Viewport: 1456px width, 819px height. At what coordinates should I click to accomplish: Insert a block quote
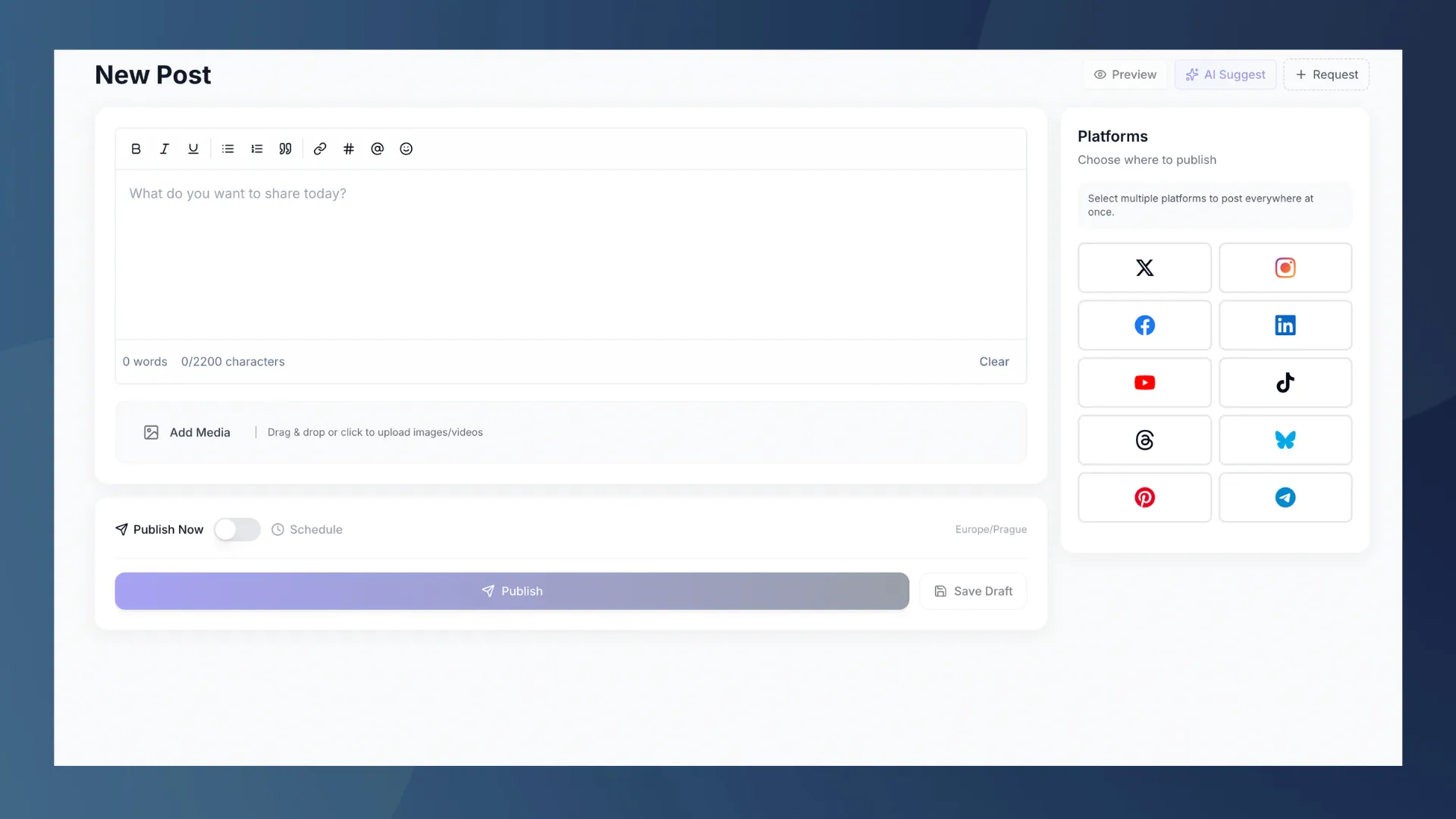pos(285,149)
